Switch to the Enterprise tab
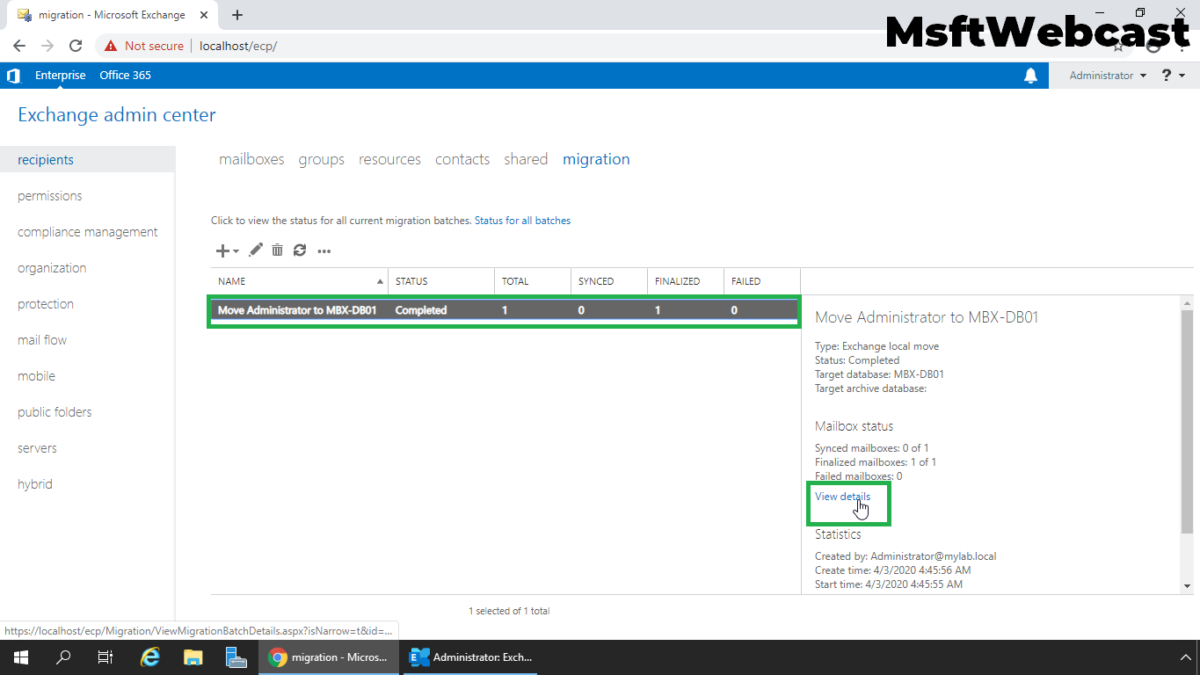The image size is (1200, 675). [60, 76]
